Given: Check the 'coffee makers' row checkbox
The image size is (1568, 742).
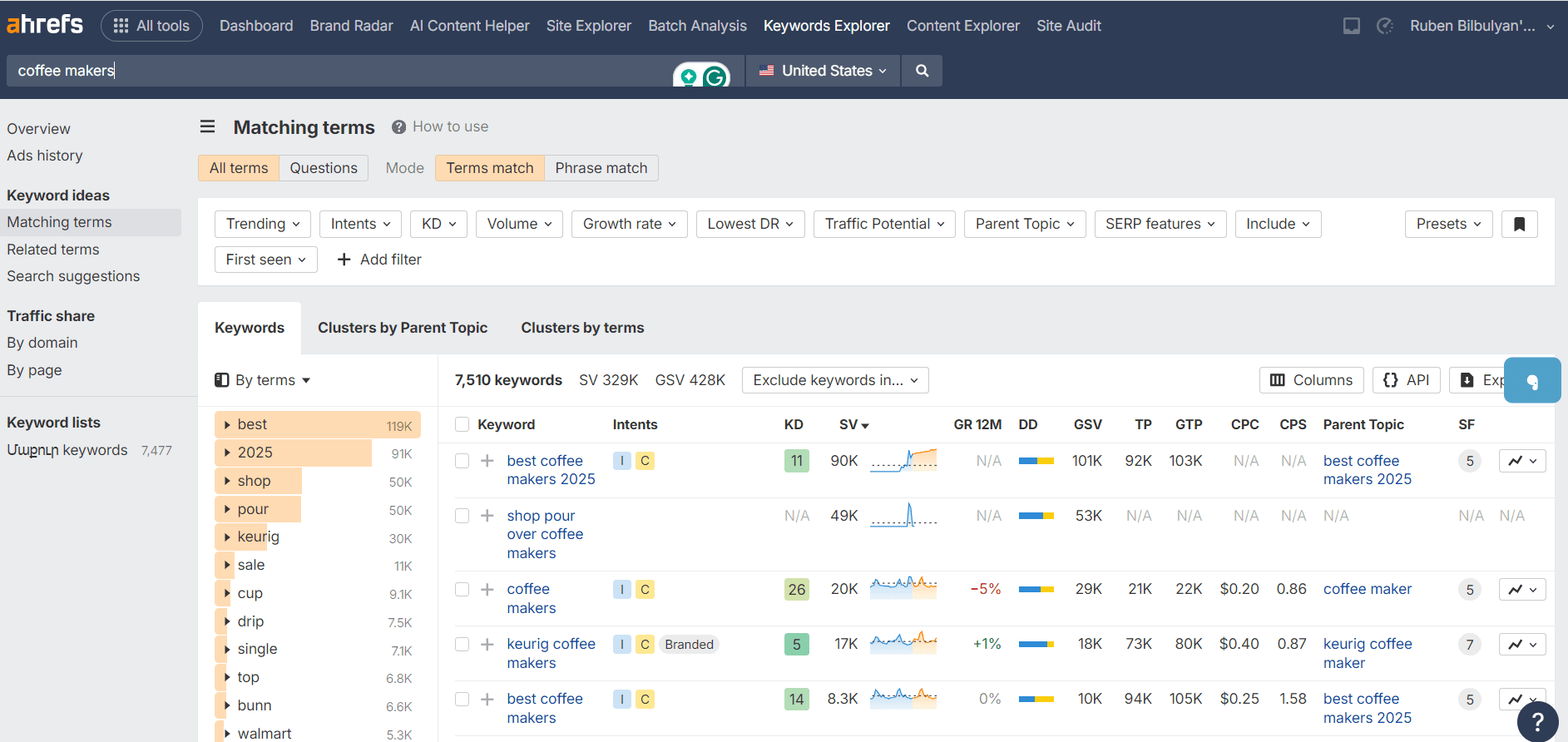Looking at the screenshot, I should [x=462, y=589].
